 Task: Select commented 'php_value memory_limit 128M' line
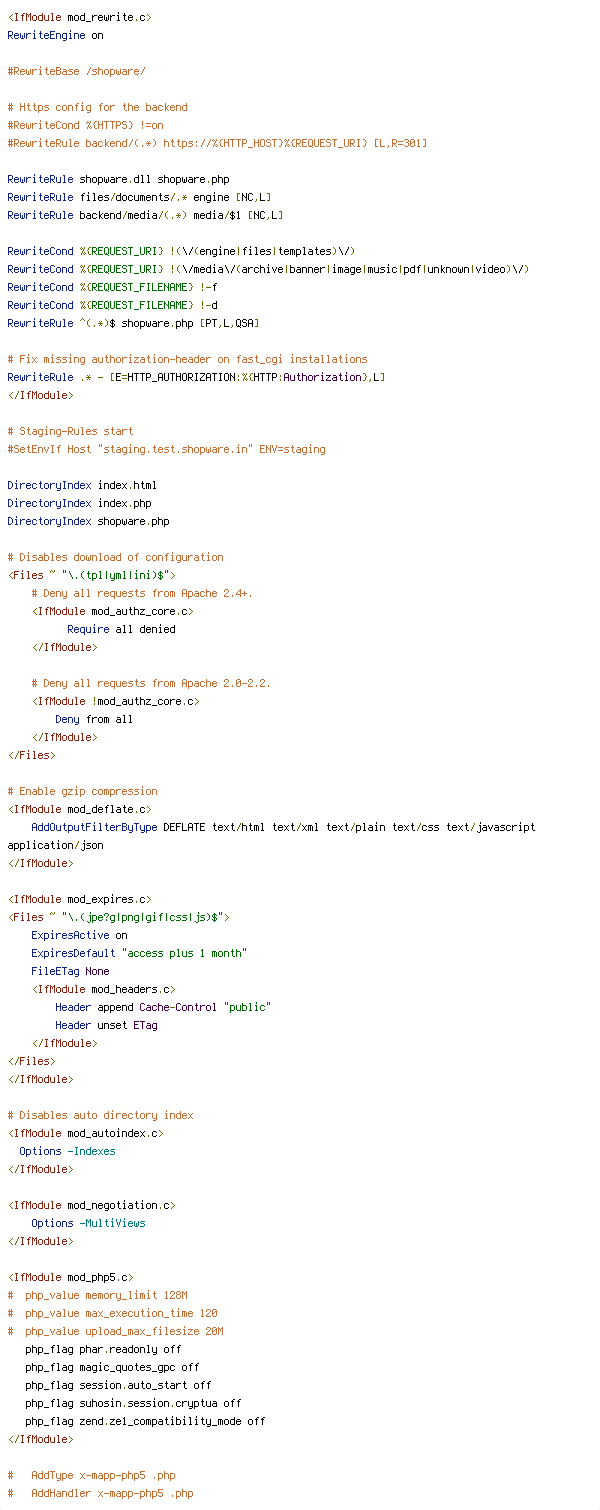coord(97,1295)
